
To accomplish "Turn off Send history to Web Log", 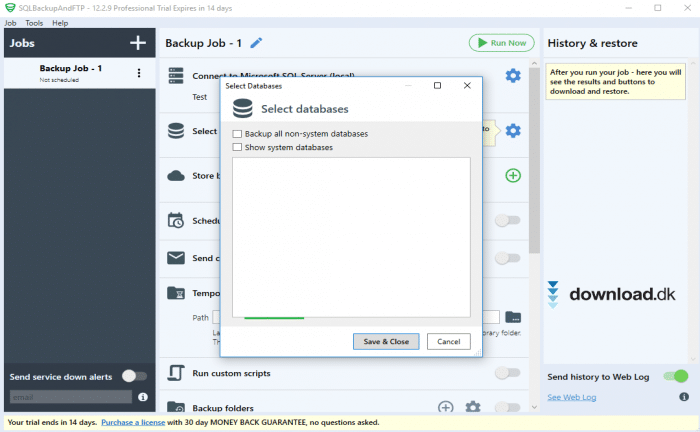I will click(675, 376).
